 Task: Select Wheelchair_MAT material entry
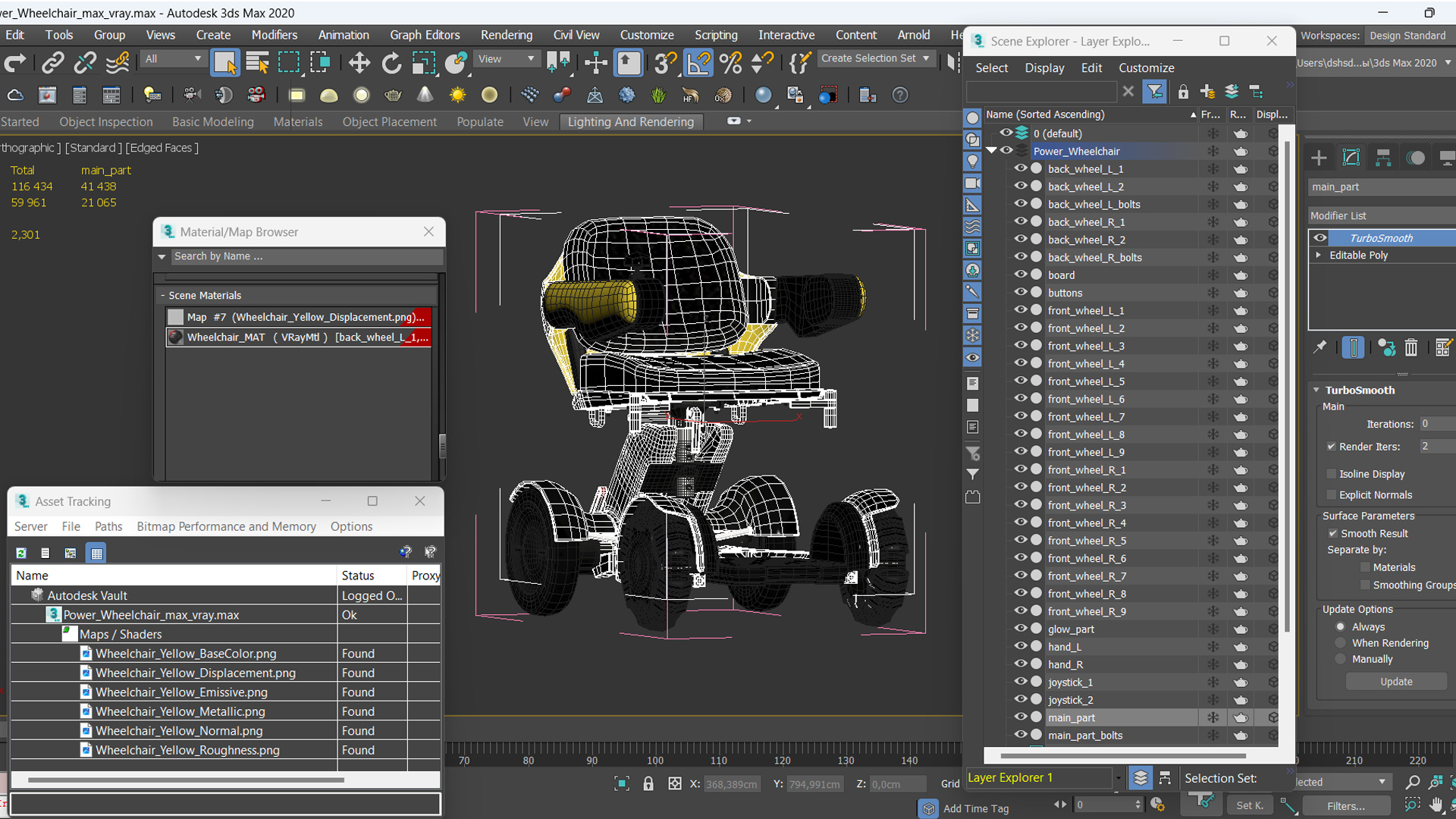point(299,337)
